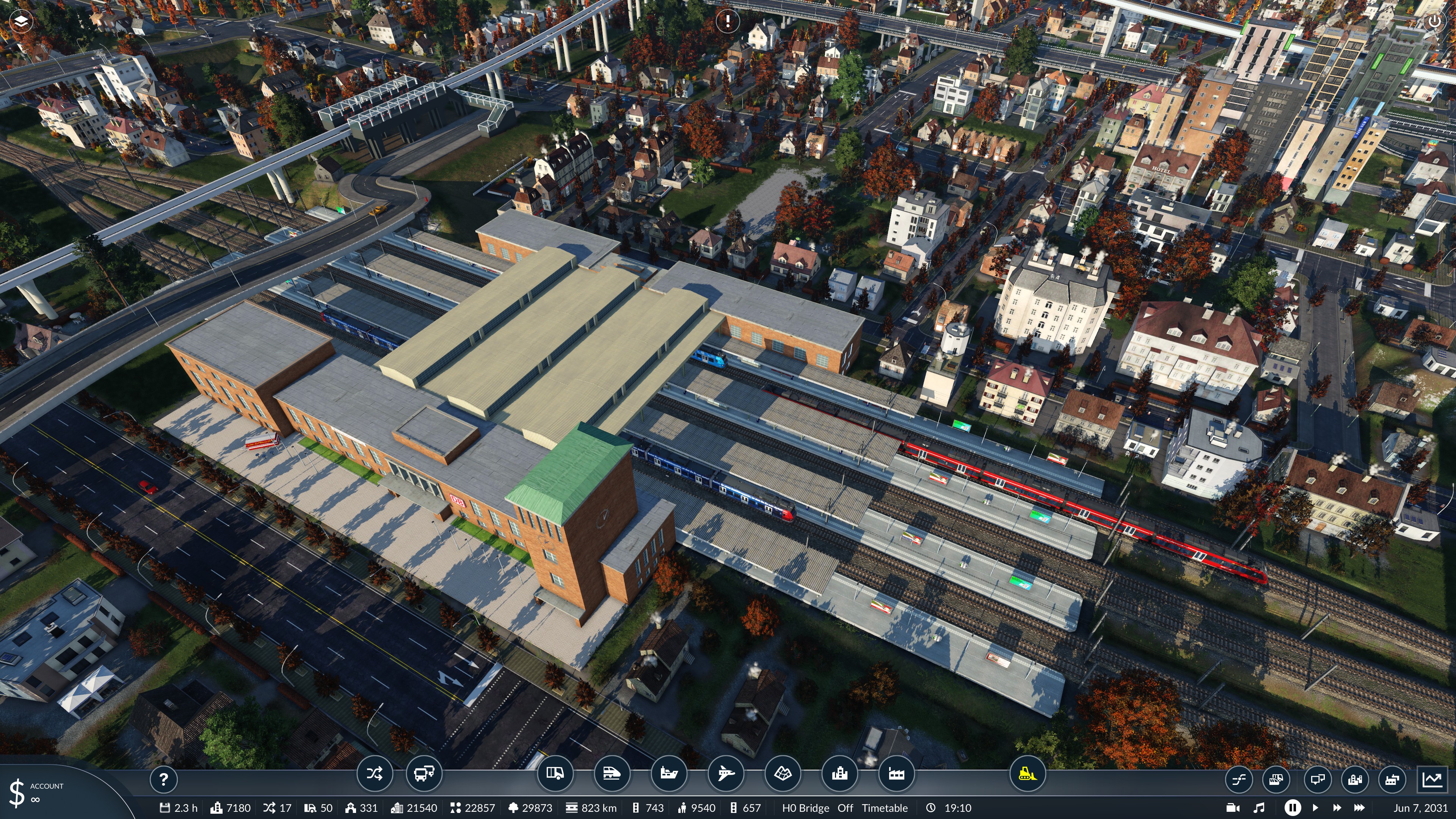
Task: Click the 22857 stat counter
Action: click(x=472, y=808)
